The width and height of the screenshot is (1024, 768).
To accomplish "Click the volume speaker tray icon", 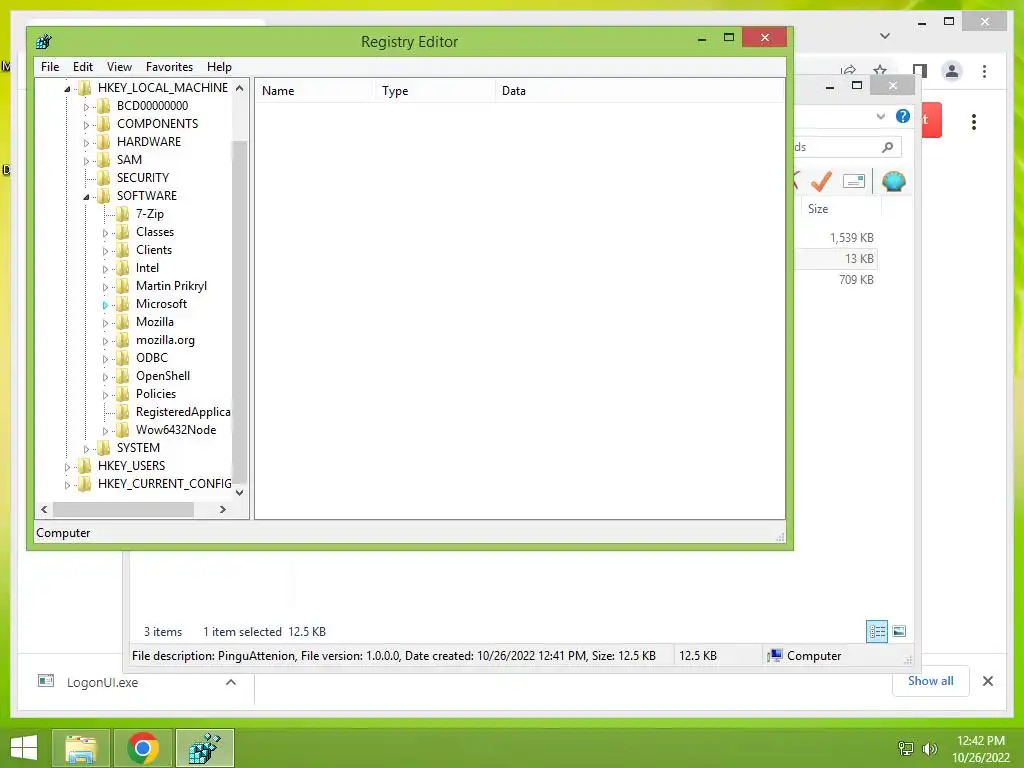I will 929,748.
